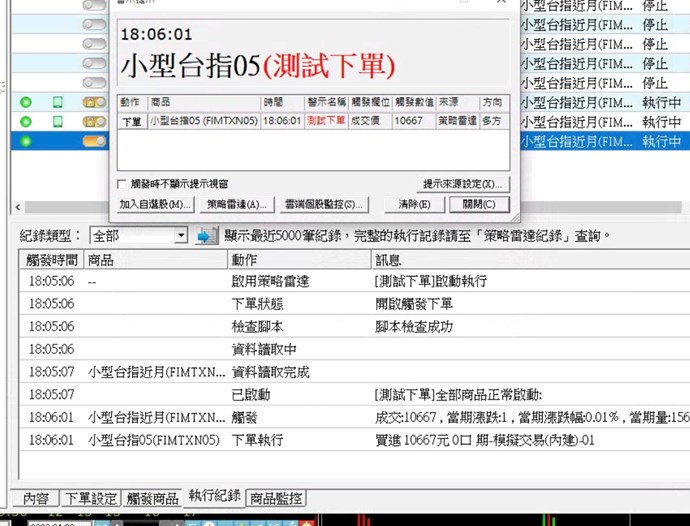Screen dimensions: 690x526
Task: Click the 雲端個股監控(S)... button
Action: click(324, 204)
